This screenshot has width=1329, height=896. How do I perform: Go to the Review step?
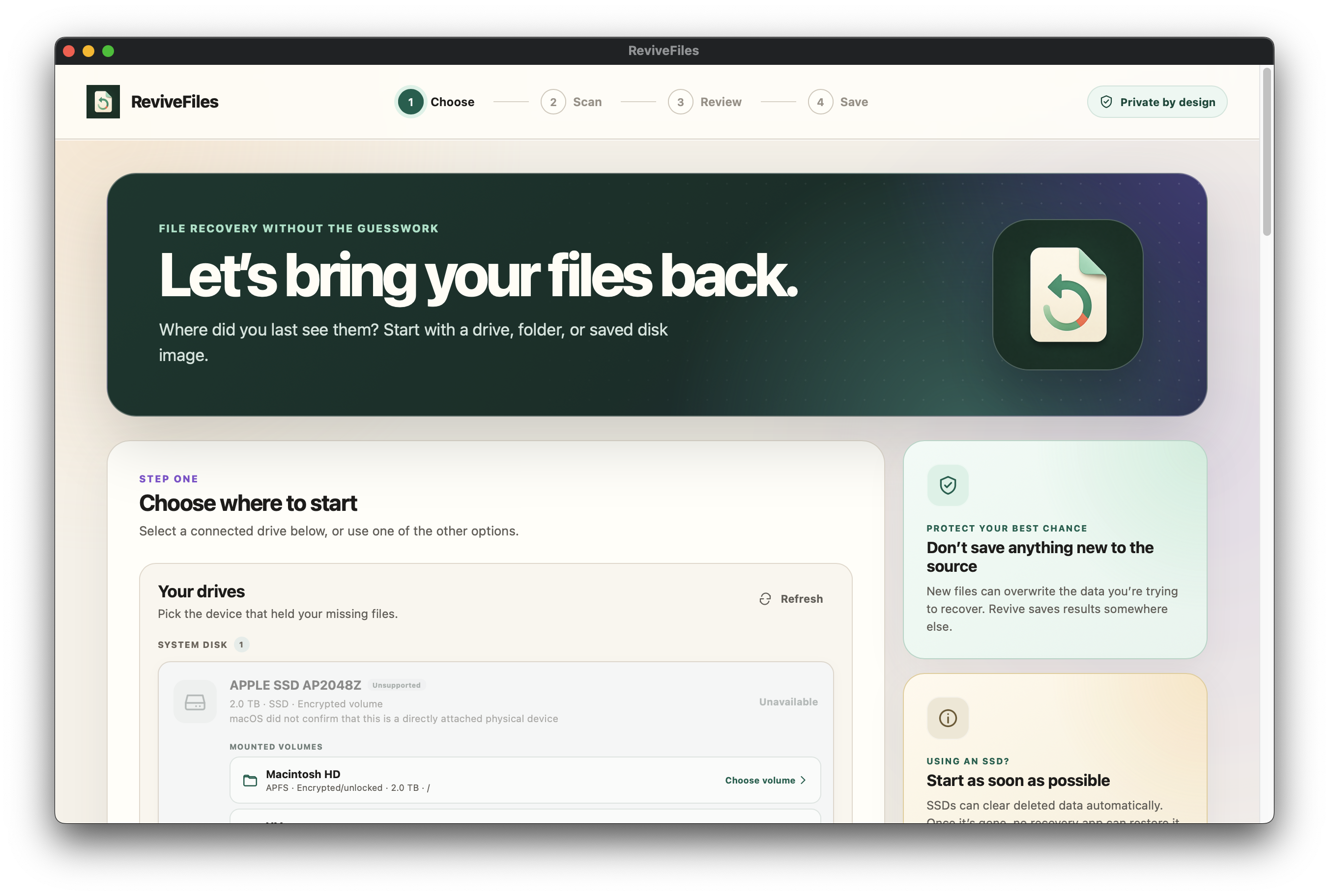point(704,102)
